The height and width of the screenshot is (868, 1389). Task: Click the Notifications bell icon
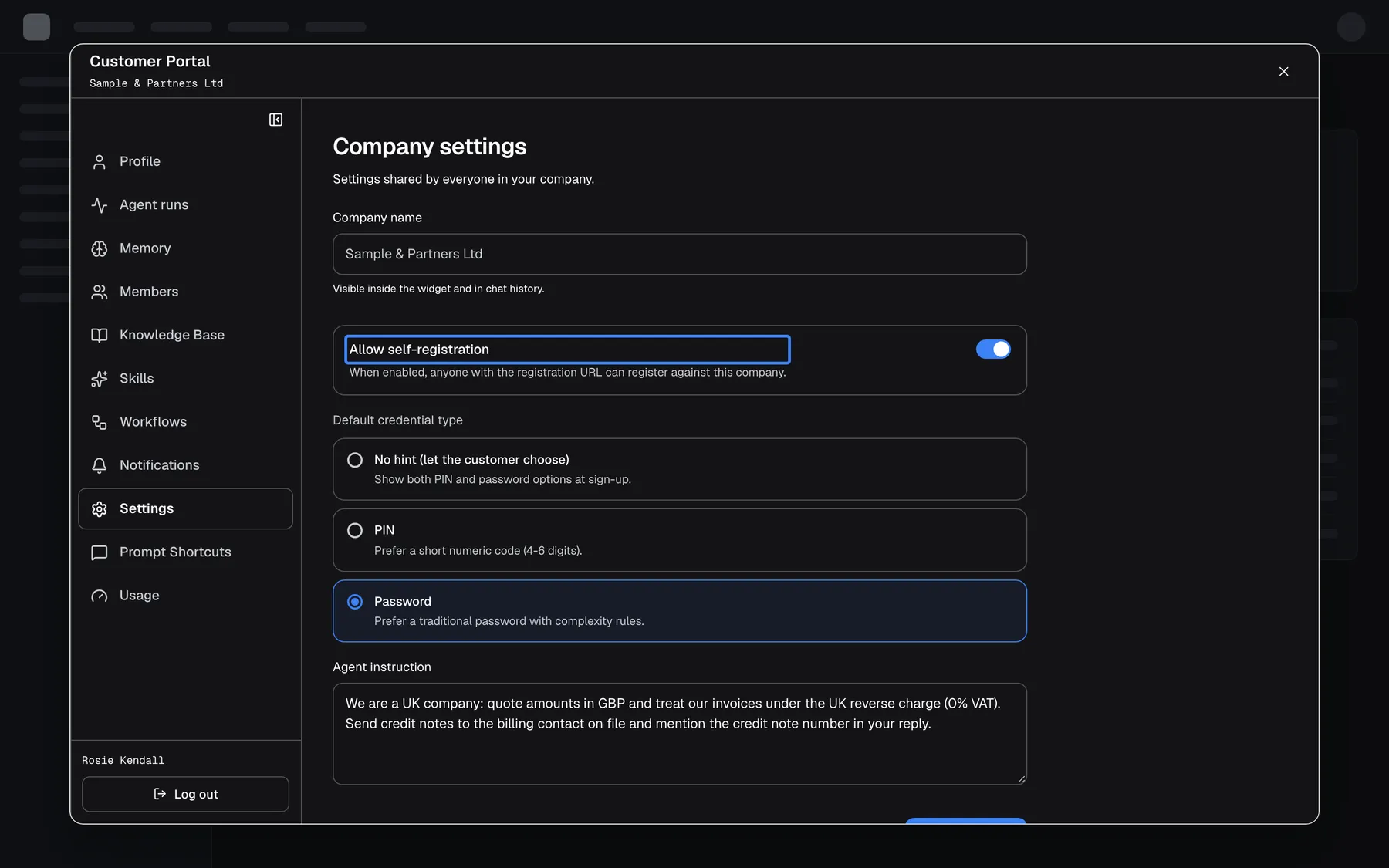99,465
